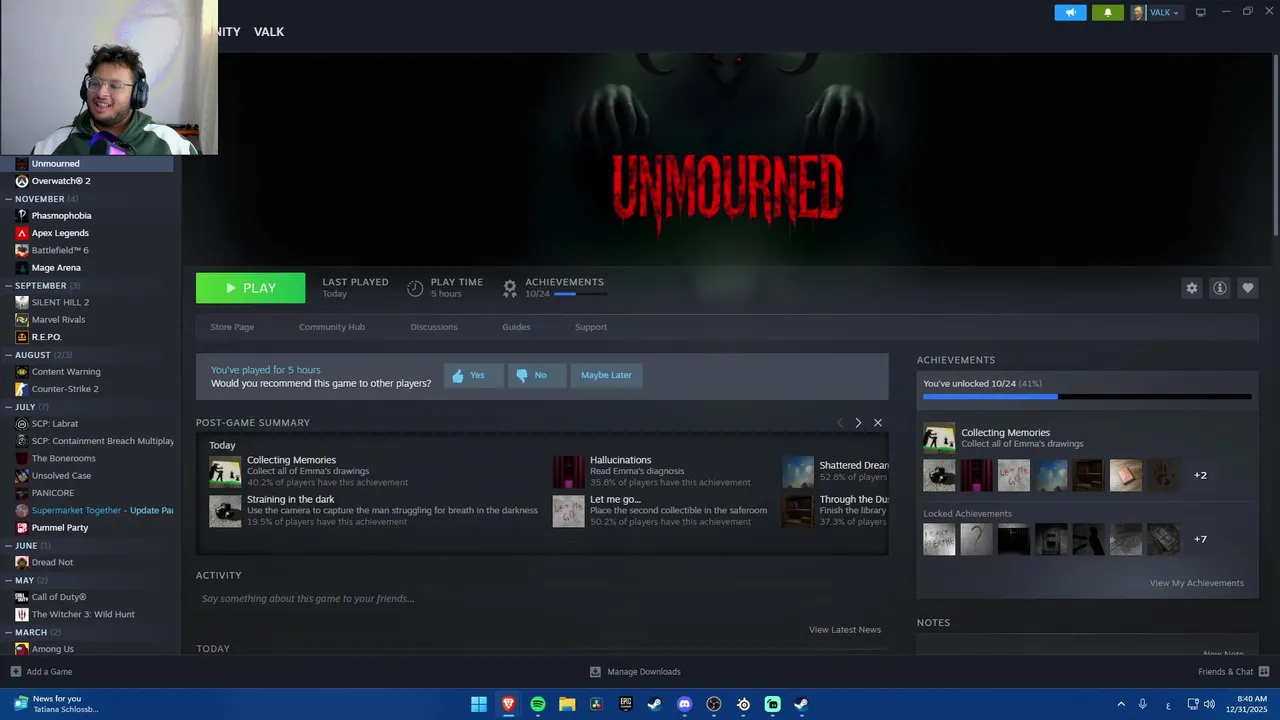
Task: Open the green notifications bell
Action: pyautogui.click(x=1107, y=12)
